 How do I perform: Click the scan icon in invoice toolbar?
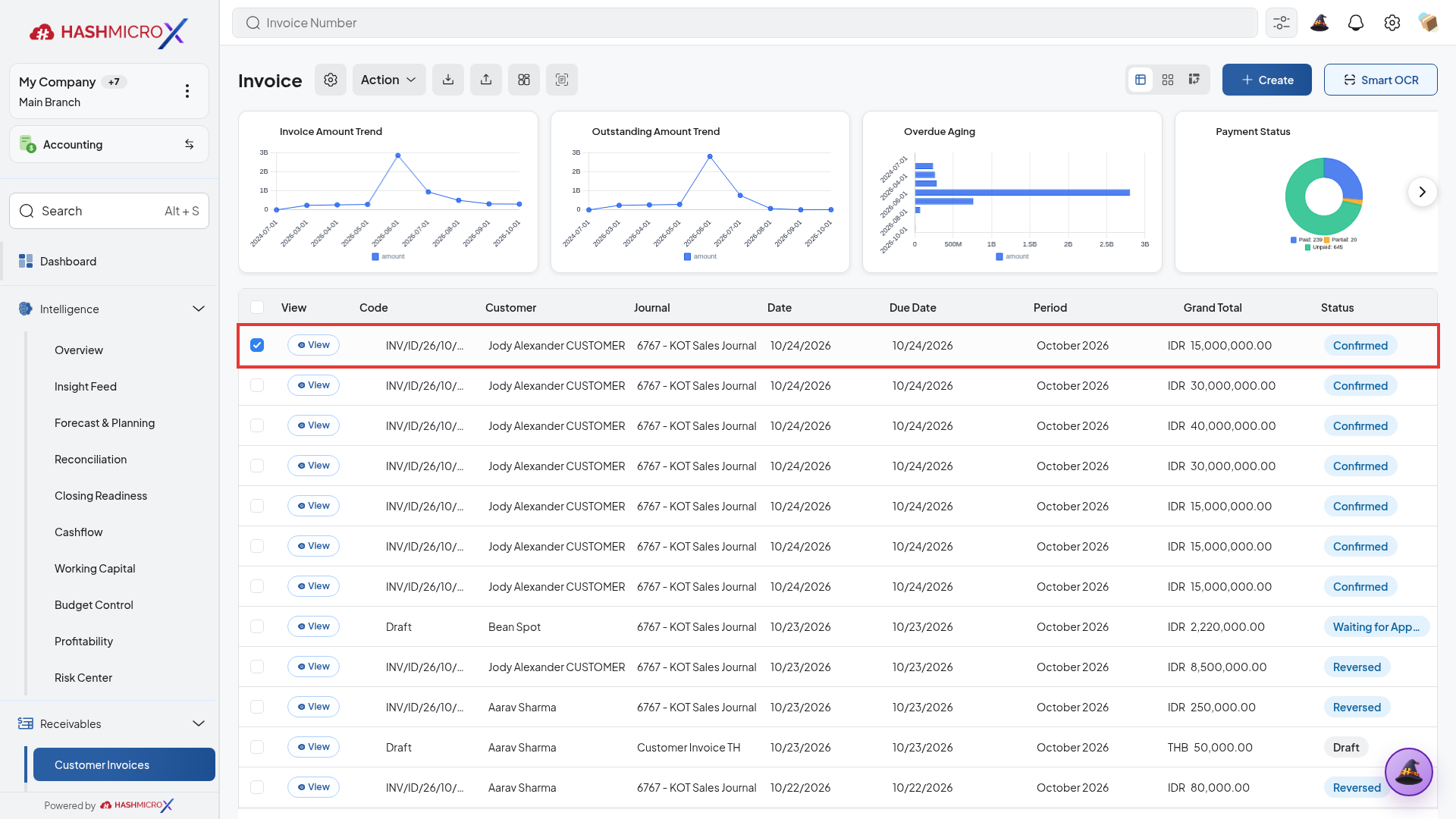(x=562, y=80)
